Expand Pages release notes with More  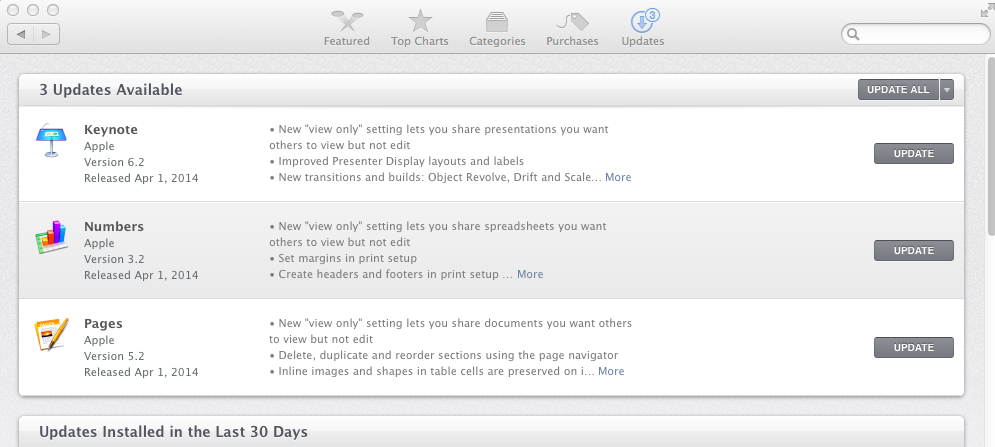coord(611,371)
